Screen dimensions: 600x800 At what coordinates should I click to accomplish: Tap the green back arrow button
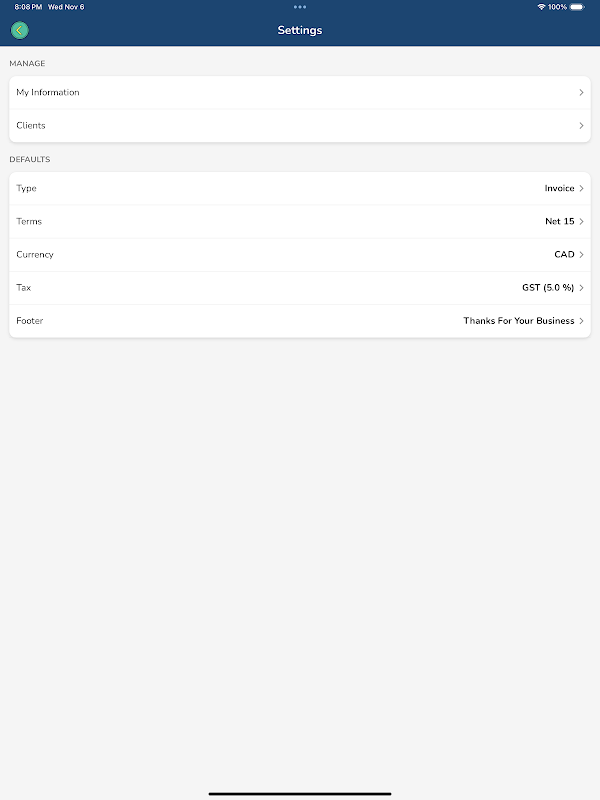(19, 30)
